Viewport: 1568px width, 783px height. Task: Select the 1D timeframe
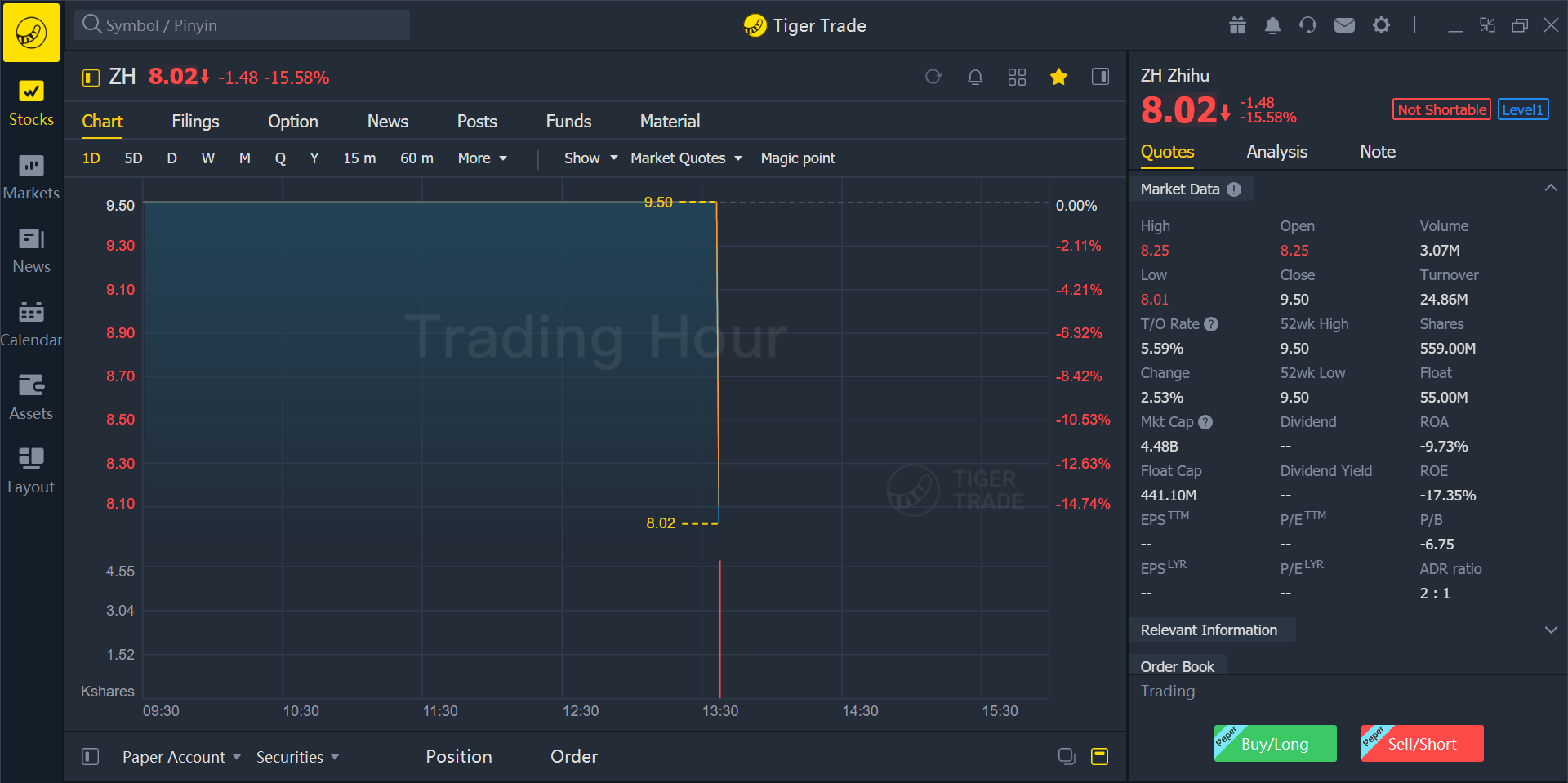tap(91, 158)
